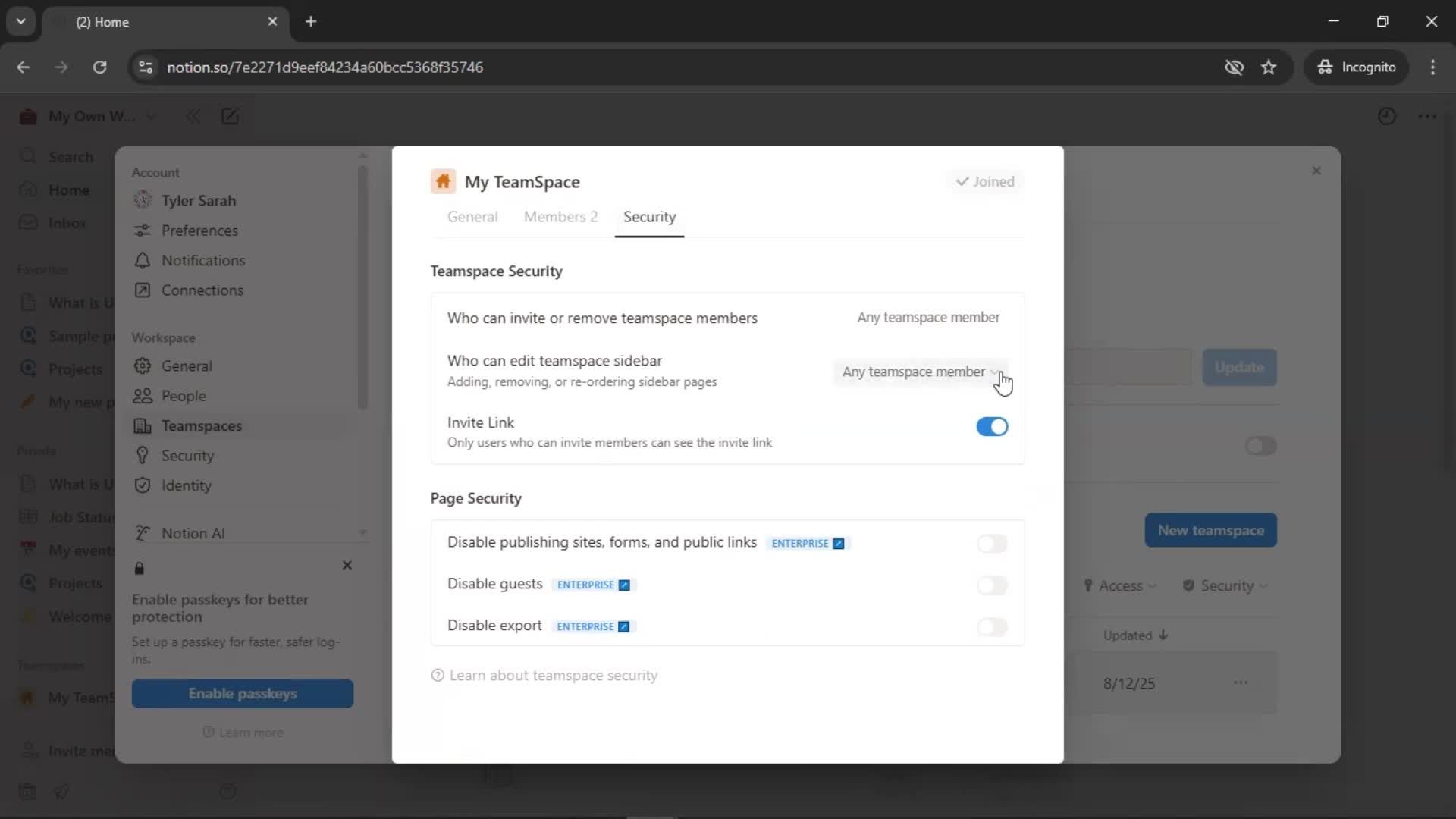Toggle the Disable guests switch
The height and width of the screenshot is (819, 1456).
point(992,585)
